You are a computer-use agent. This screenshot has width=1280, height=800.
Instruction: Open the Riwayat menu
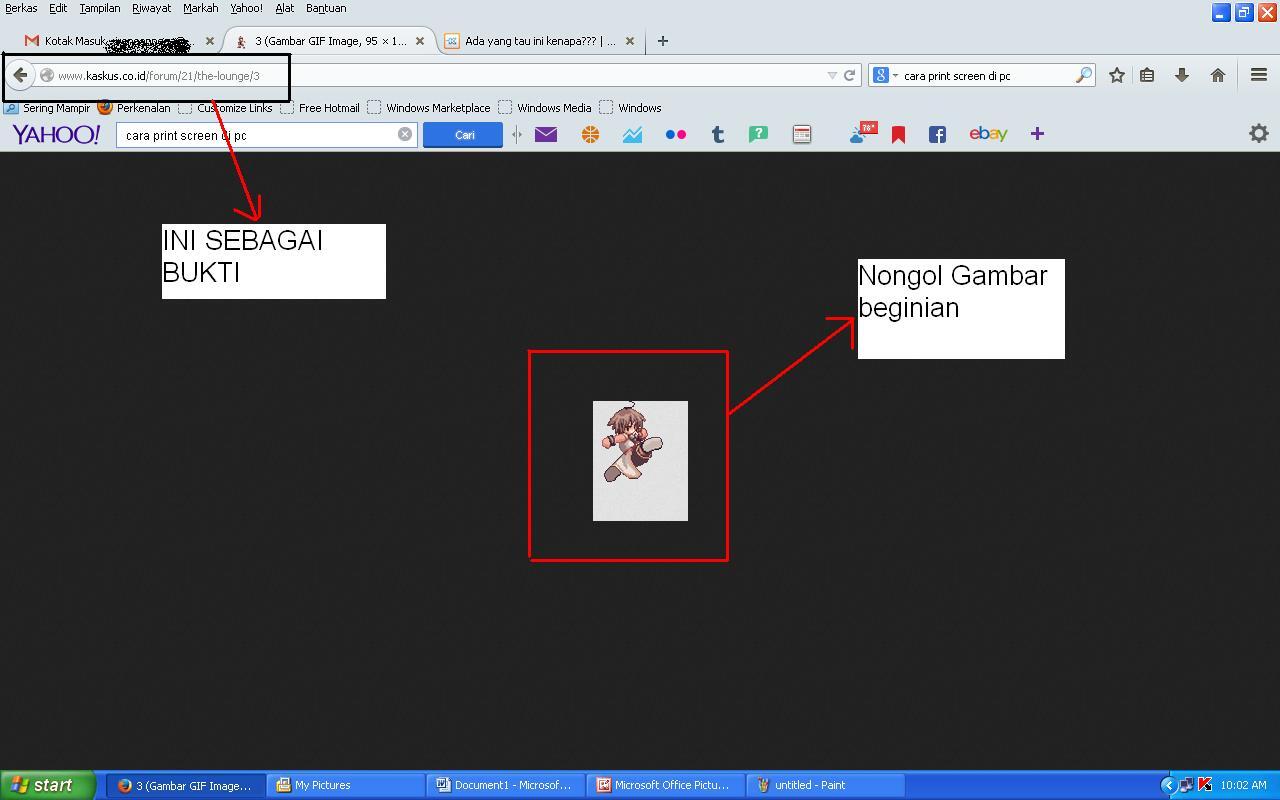pos(152,8)
